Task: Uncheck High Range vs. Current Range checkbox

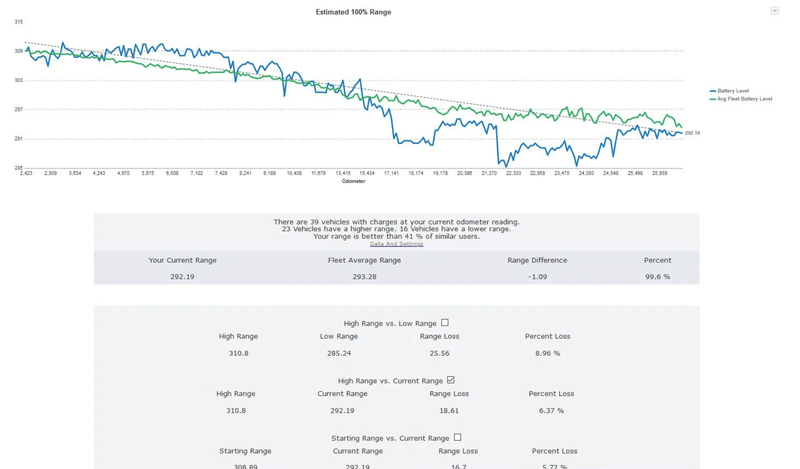Action: (x=451, y=380)
